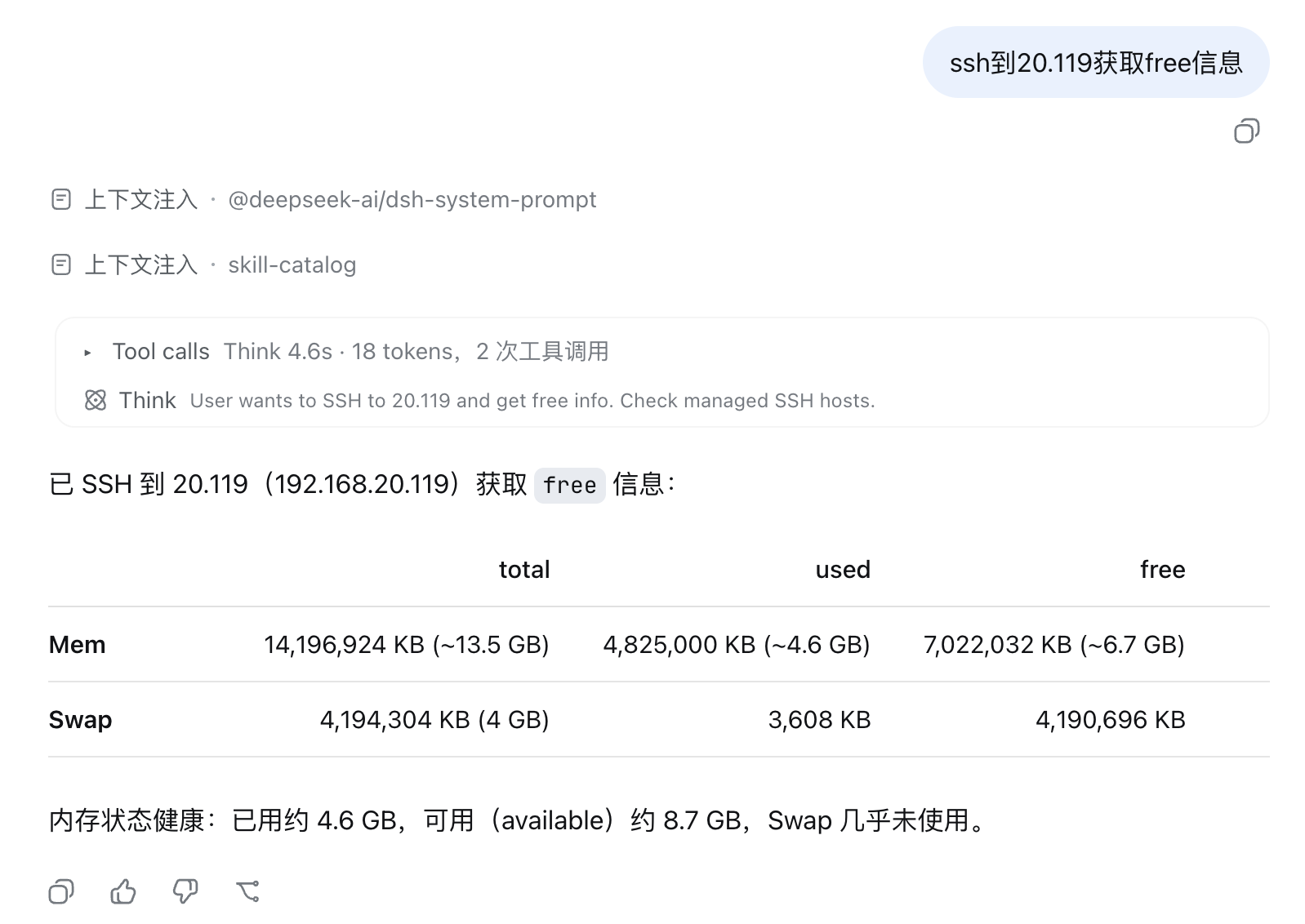Click the branch/share icon below response

247,891
